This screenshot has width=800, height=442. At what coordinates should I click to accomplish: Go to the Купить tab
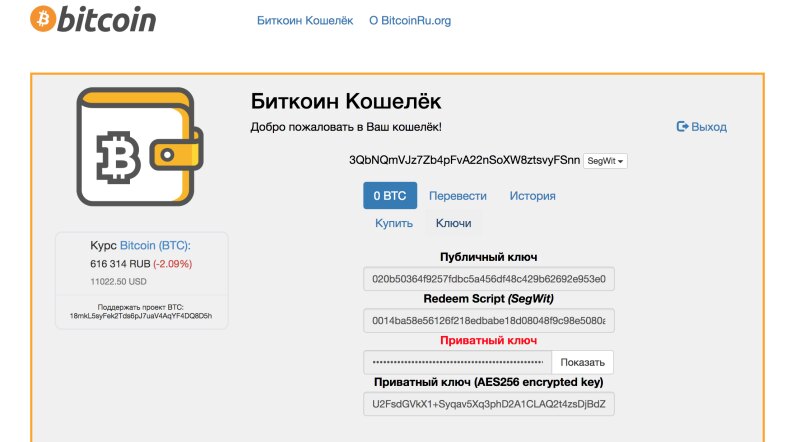394,223
